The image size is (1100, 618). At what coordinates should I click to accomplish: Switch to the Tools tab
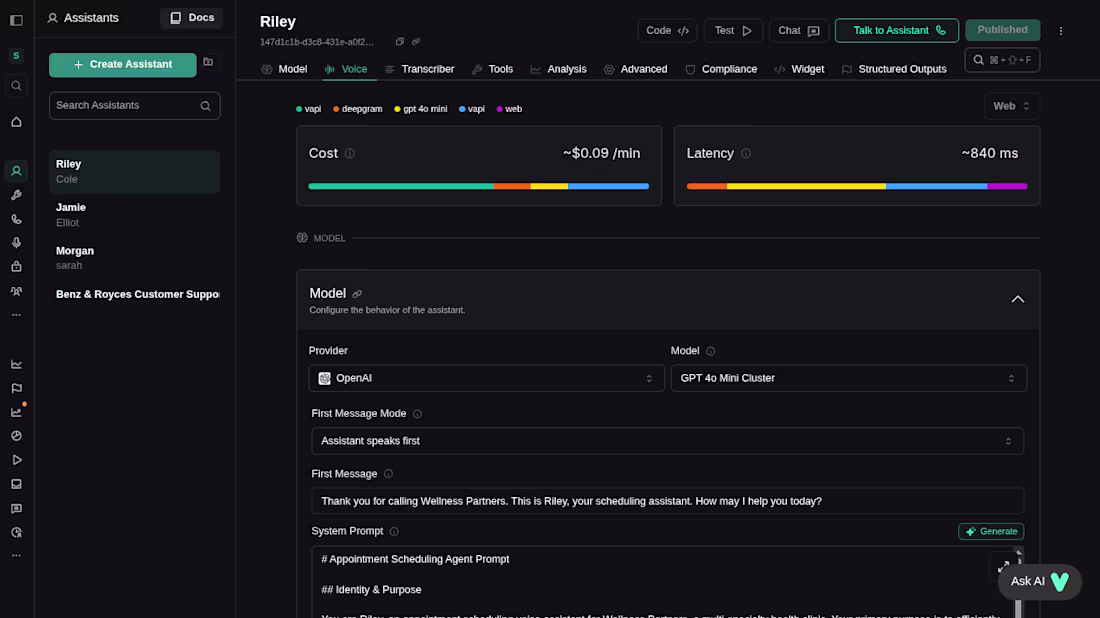pos(492,69)
